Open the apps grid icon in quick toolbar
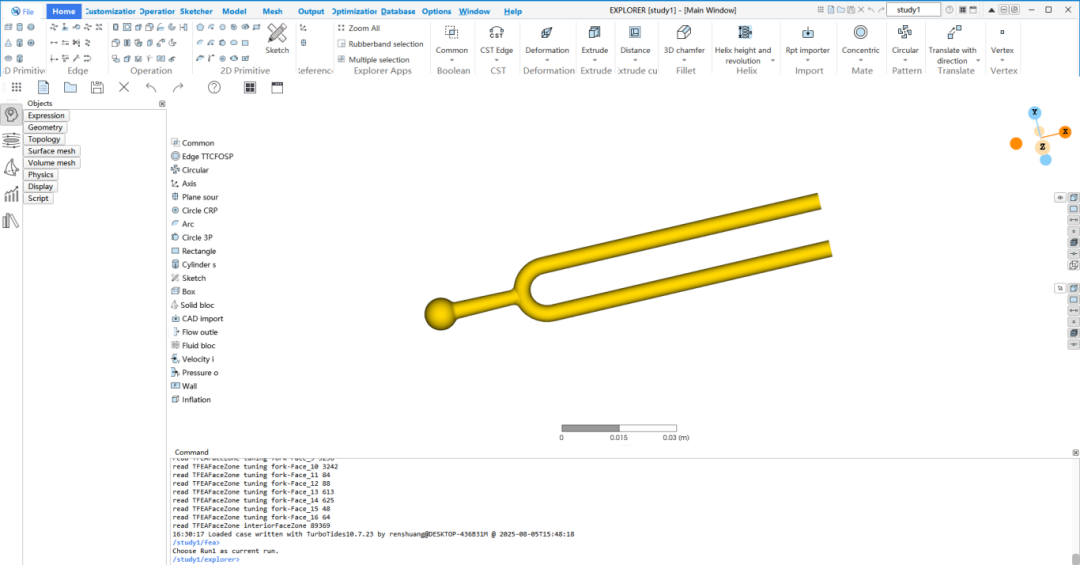The width and height of the screenshot is (1080, 565). pyautogui.click(x=17, y=88)
